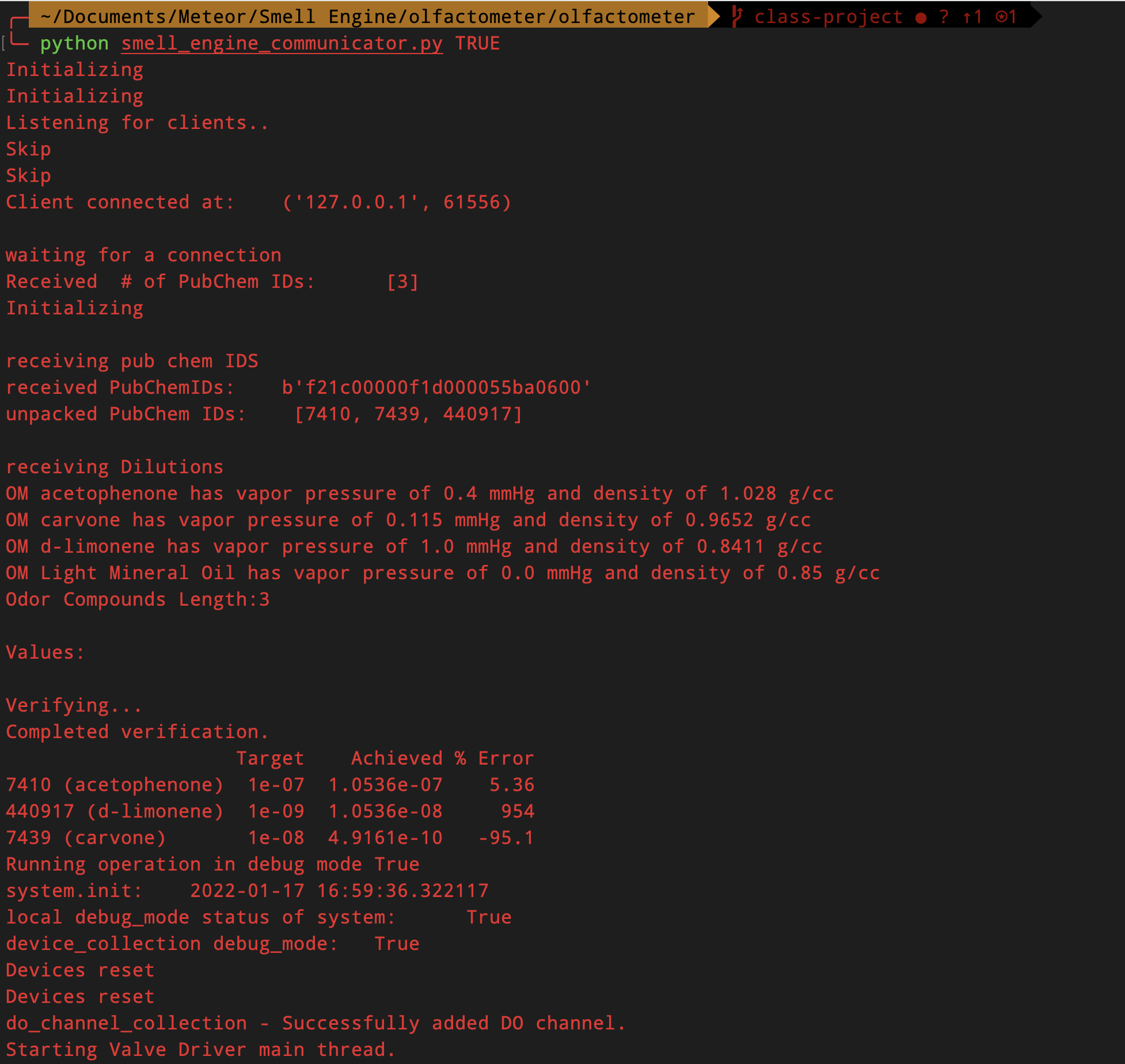Screen dimensions: 1125x1064
Task: Click the green python command word
Action: tap(74, 43)
